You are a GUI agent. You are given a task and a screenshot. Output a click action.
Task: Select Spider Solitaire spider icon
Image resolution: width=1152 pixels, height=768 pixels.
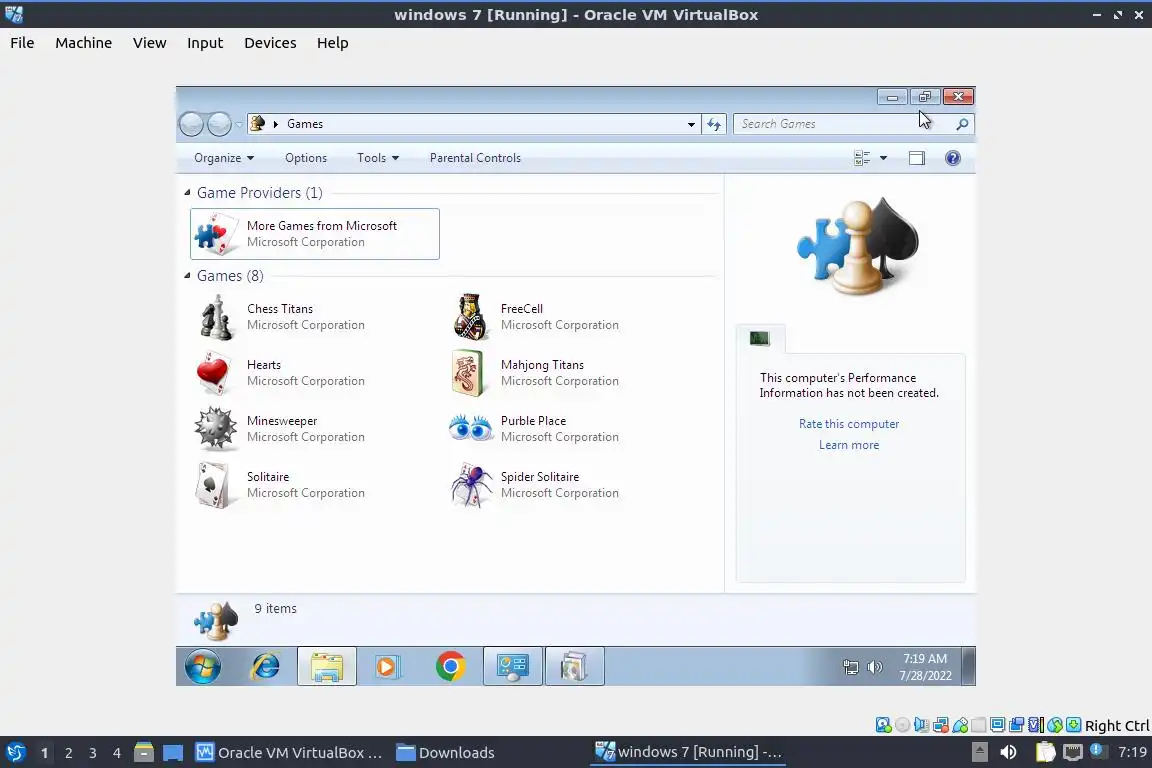click(471, 485)
